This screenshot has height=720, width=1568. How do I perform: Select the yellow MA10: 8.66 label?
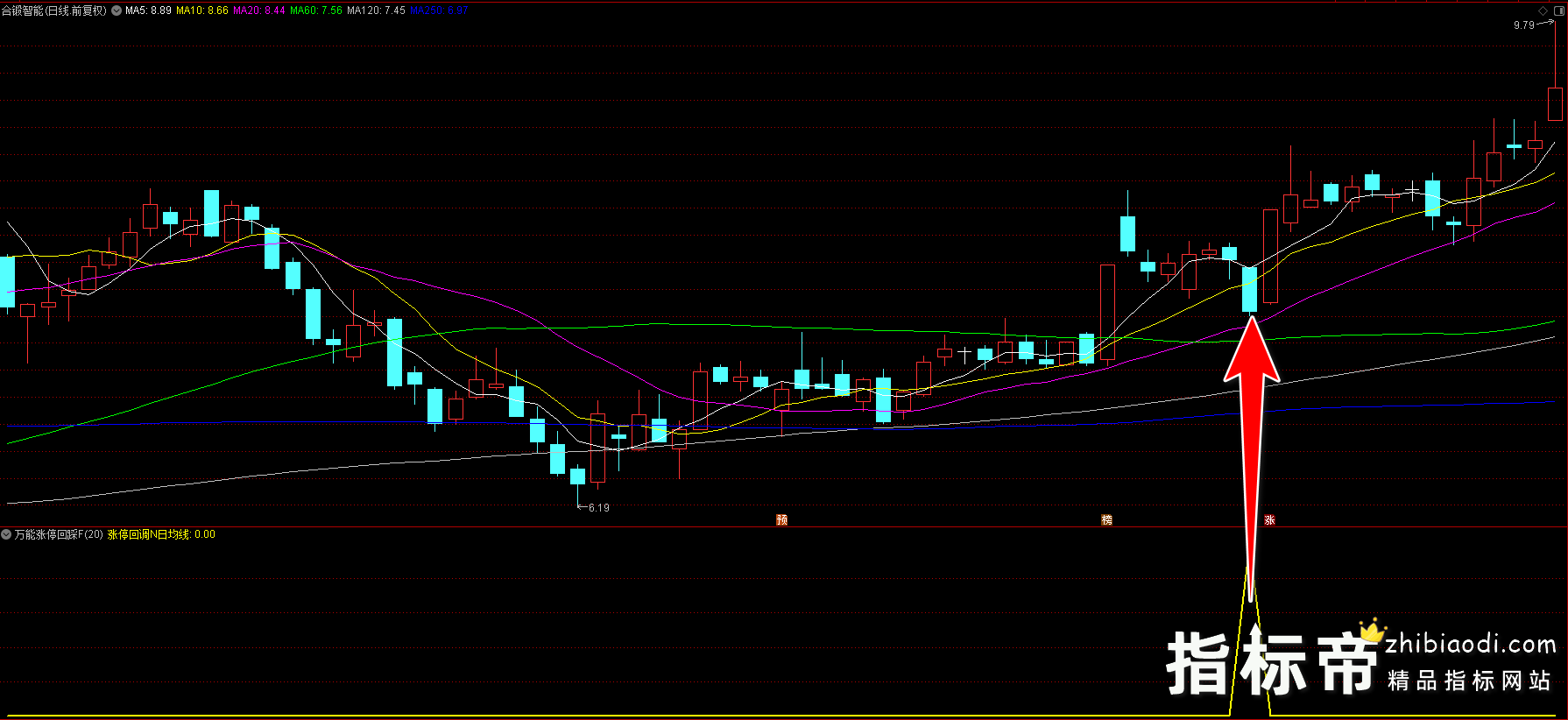202,11
